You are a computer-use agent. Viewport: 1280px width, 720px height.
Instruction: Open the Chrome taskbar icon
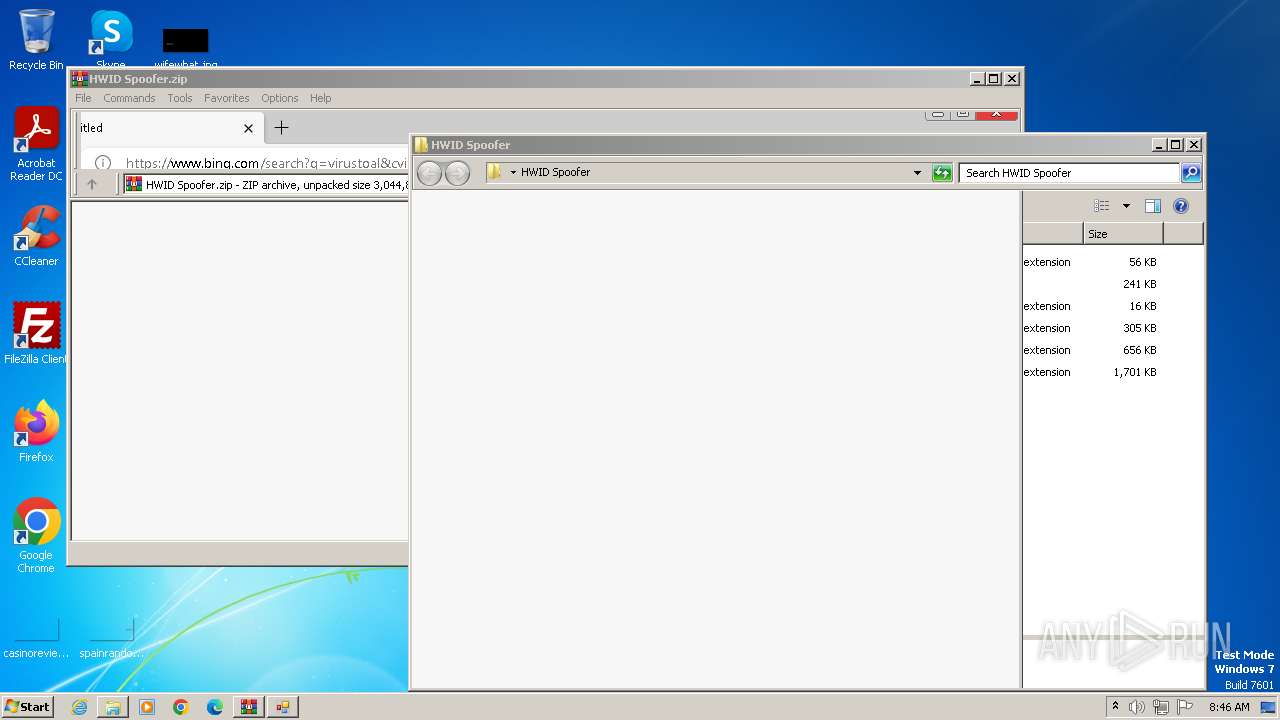[181, 707]
